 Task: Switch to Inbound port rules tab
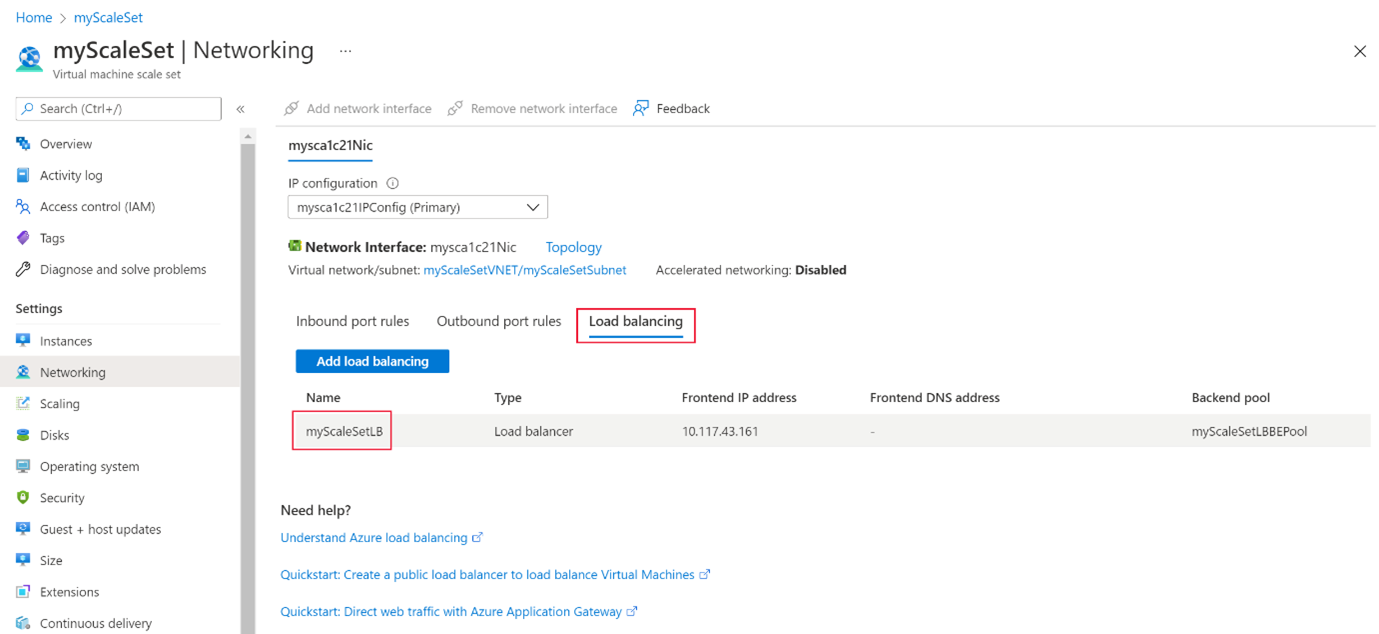click(x=353, y=321)
